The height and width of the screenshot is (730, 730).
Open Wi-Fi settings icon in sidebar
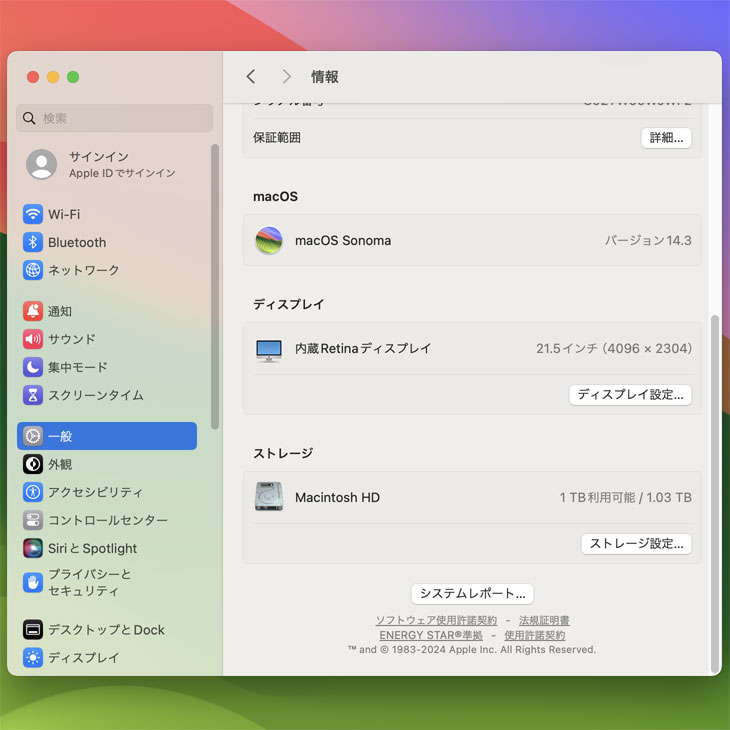(33, 214)
